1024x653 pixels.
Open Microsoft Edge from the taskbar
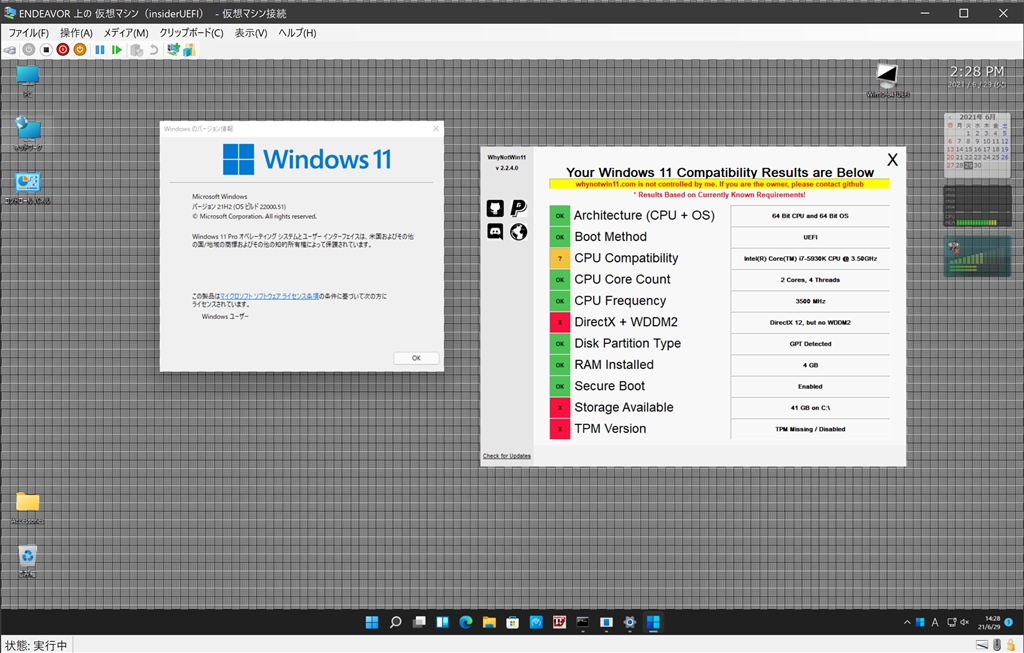(x=465, y=623)
